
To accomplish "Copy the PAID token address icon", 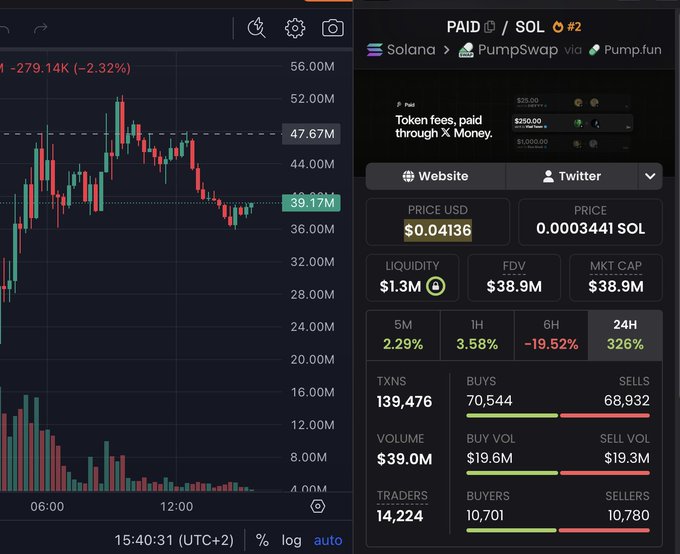I will pos(489,27).
